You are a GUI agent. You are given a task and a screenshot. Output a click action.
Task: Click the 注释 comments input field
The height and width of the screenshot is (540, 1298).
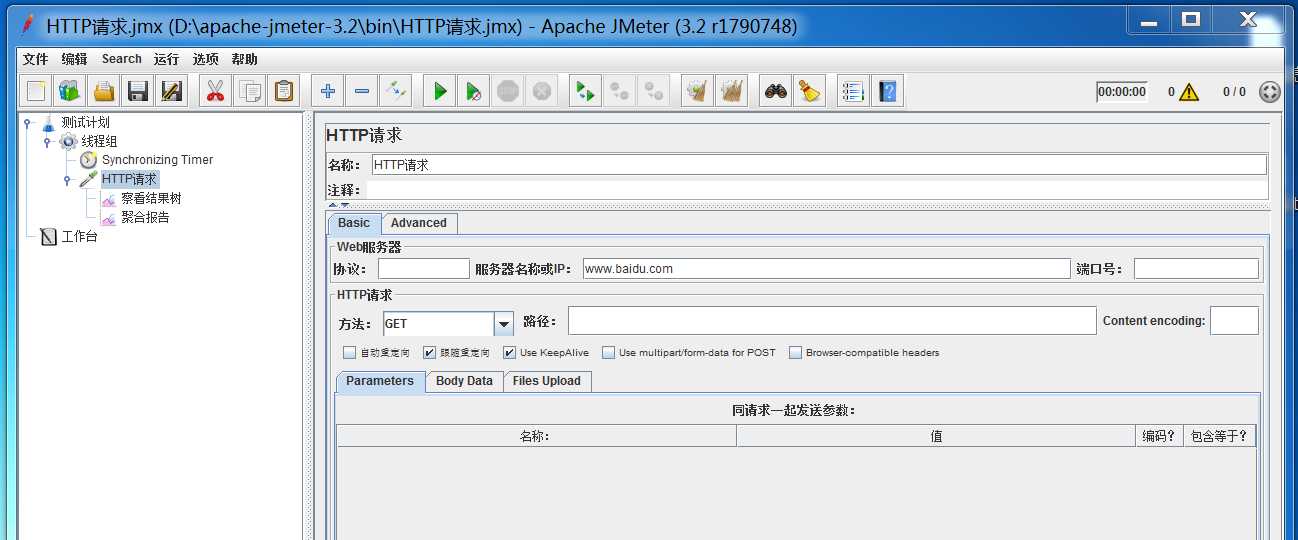817,190
